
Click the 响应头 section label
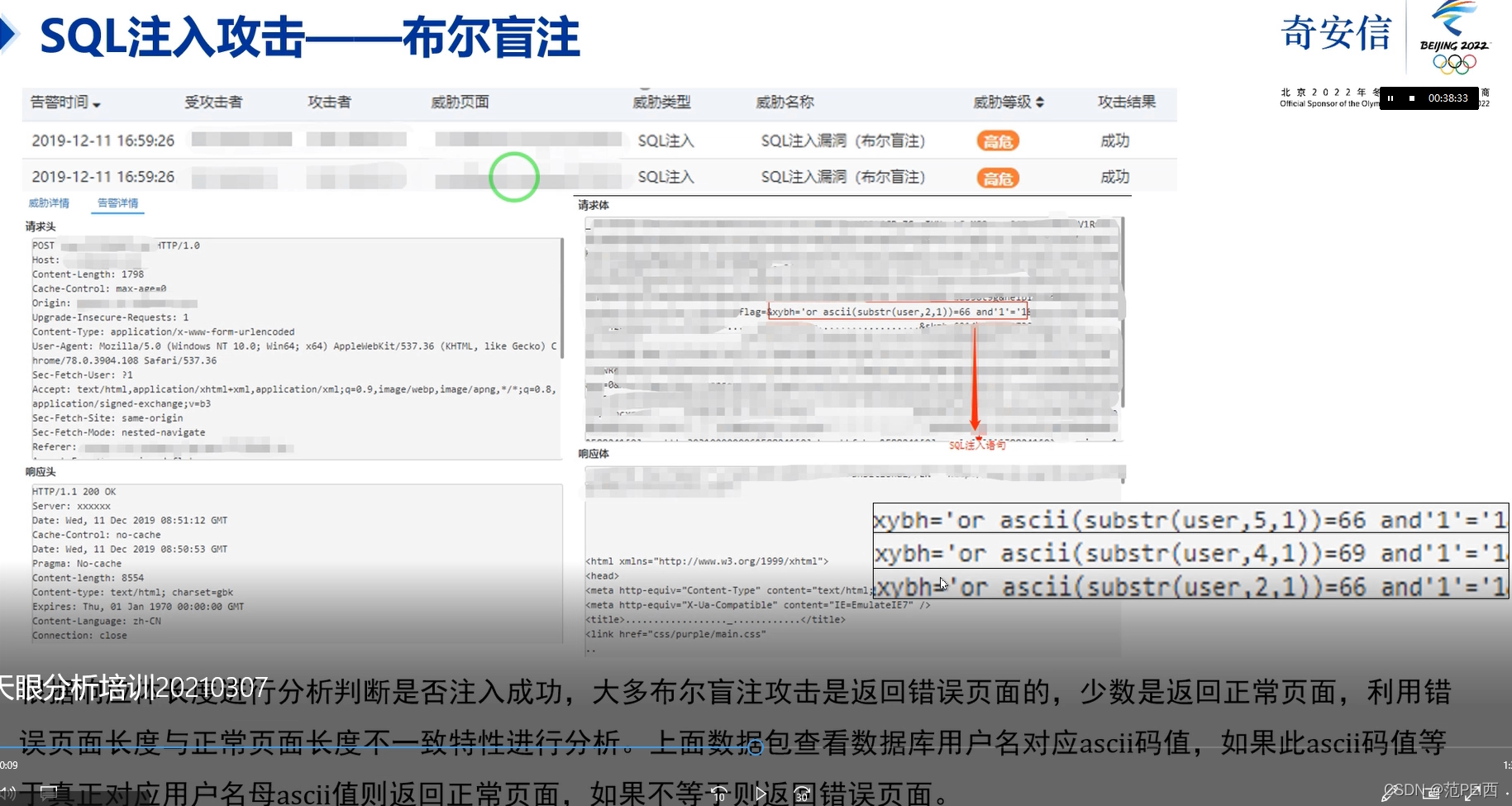pyautogui.click(x=41, y=472)
